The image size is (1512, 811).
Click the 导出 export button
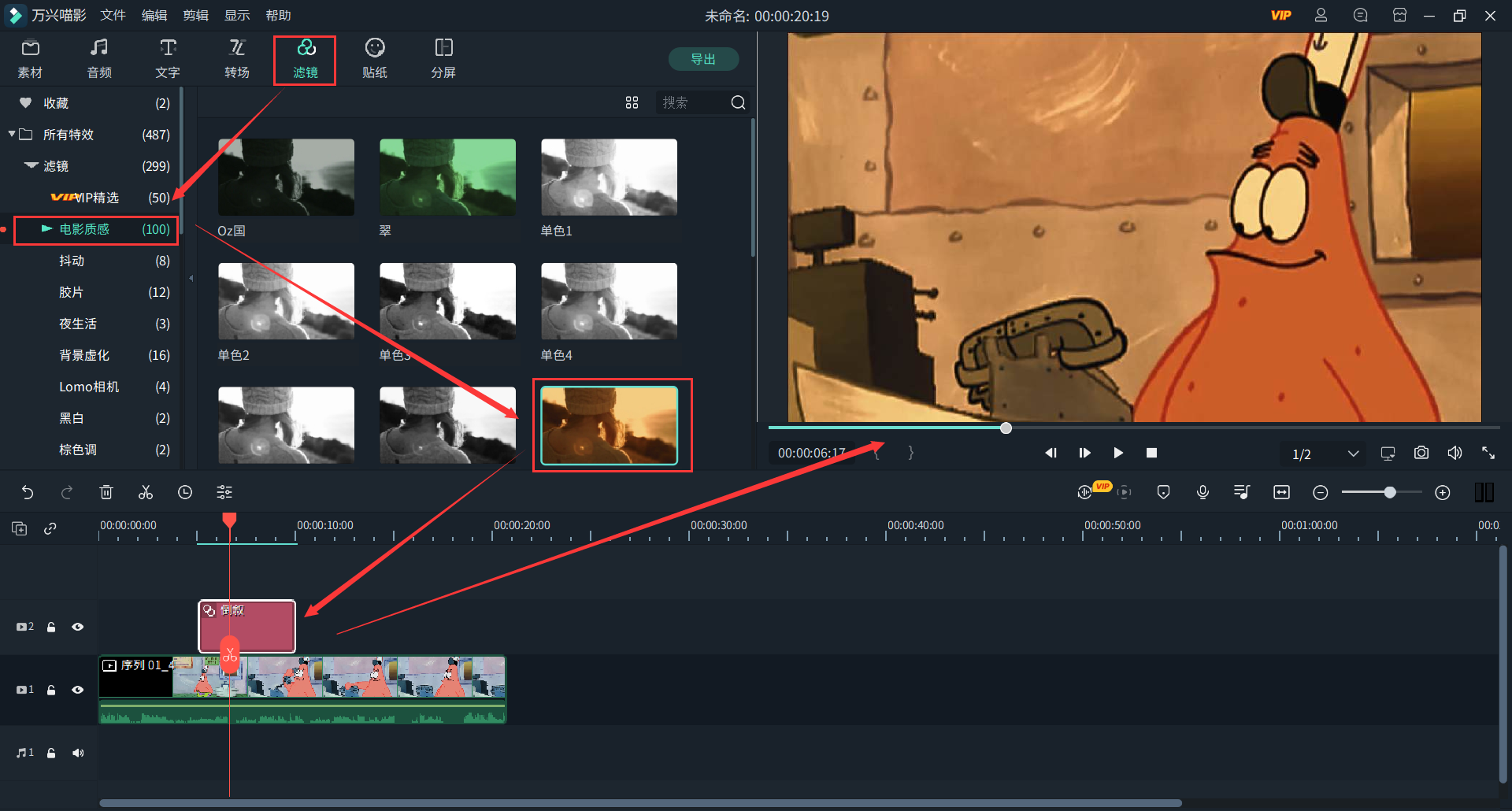coord(703,59)
